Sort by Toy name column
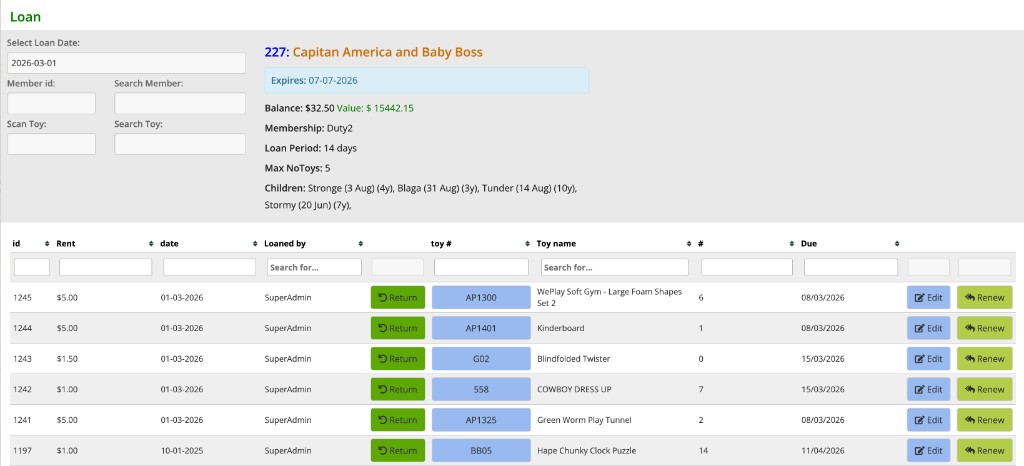The image size is (1024, 466). pos(615,243)
